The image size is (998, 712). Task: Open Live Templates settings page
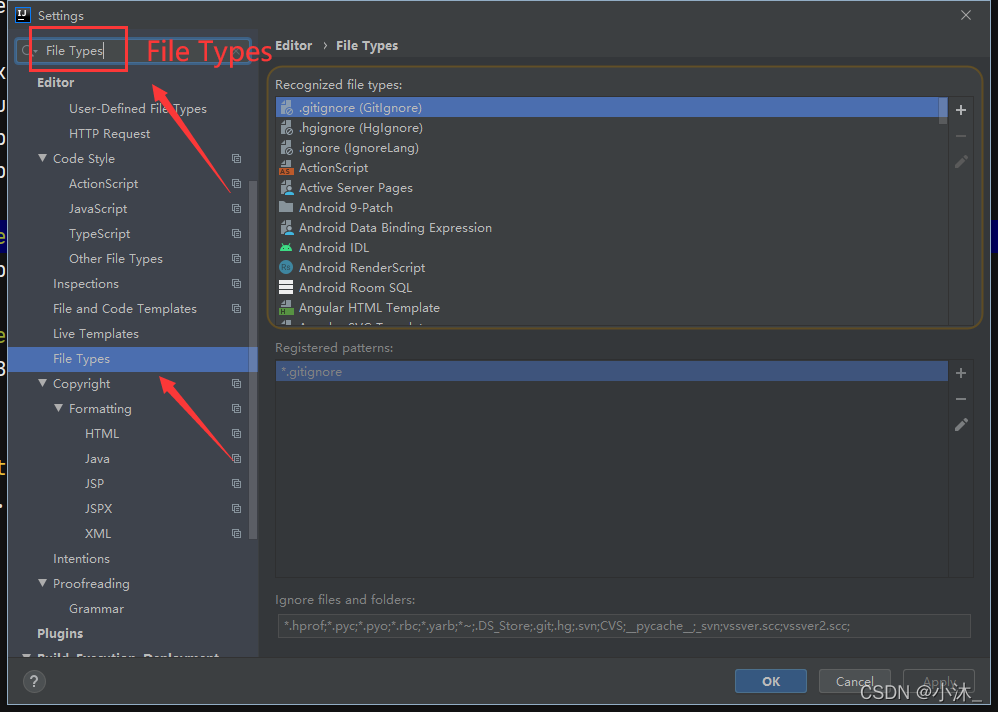pyautogui.click(x=95, y=333)
